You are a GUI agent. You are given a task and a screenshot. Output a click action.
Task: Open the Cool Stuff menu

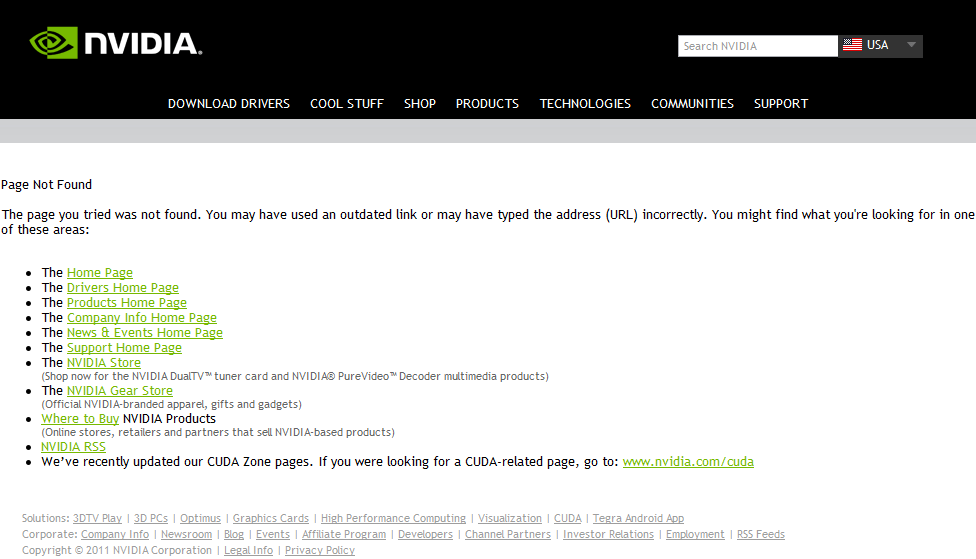click(x=347, y=104)
